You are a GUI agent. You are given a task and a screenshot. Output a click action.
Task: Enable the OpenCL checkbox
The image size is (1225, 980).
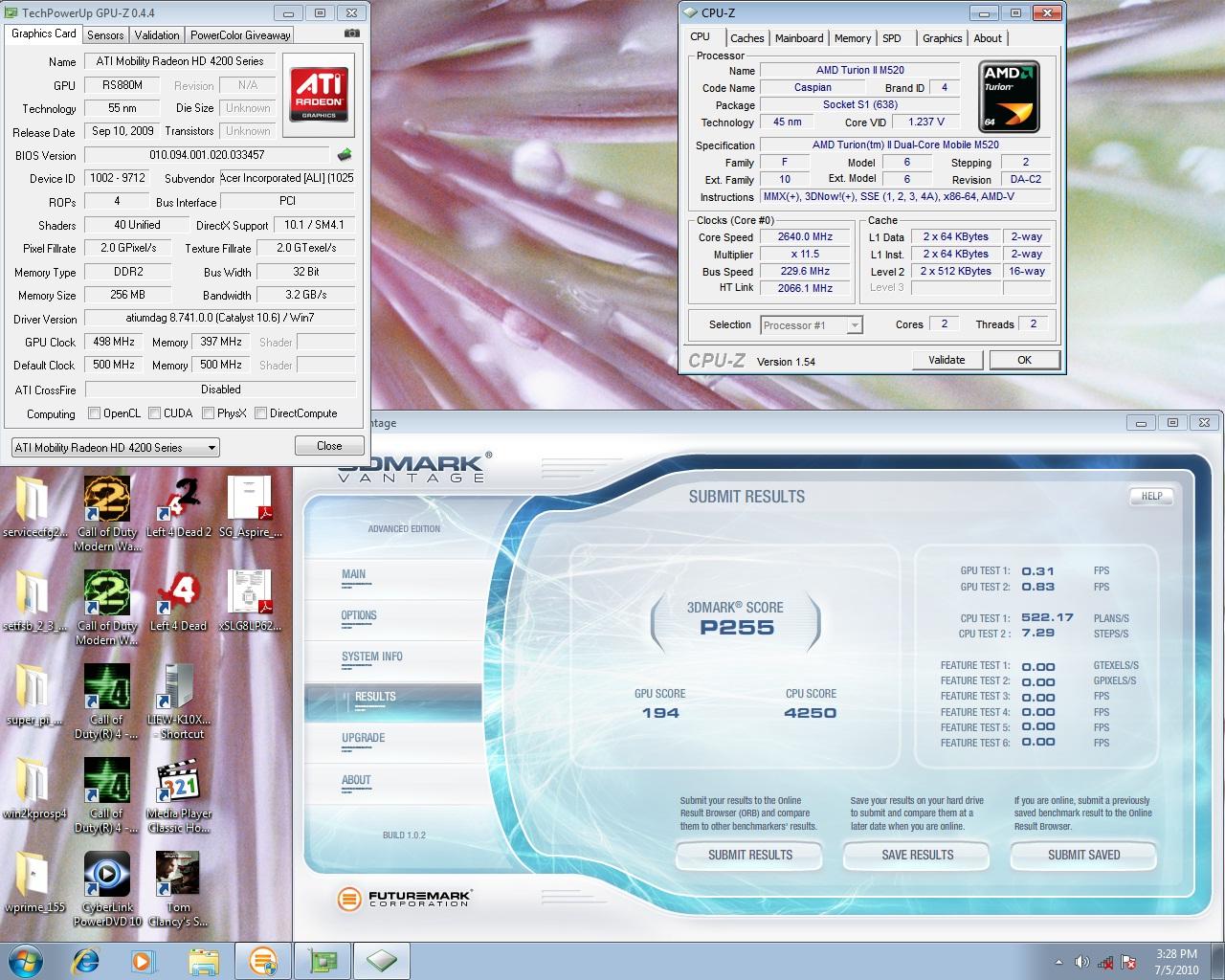(x=94, y=413)
